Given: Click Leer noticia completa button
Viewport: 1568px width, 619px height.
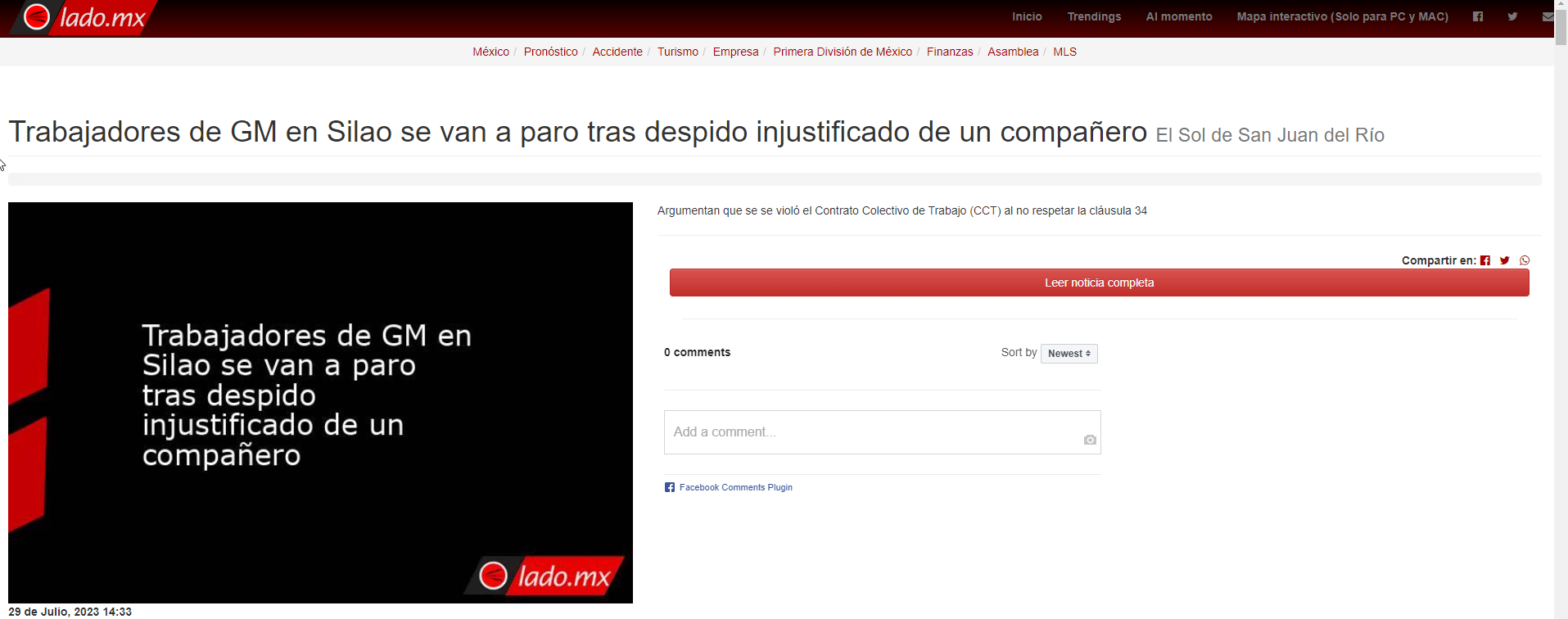Looking at the screenshot, I should [x=1099, y=282].
